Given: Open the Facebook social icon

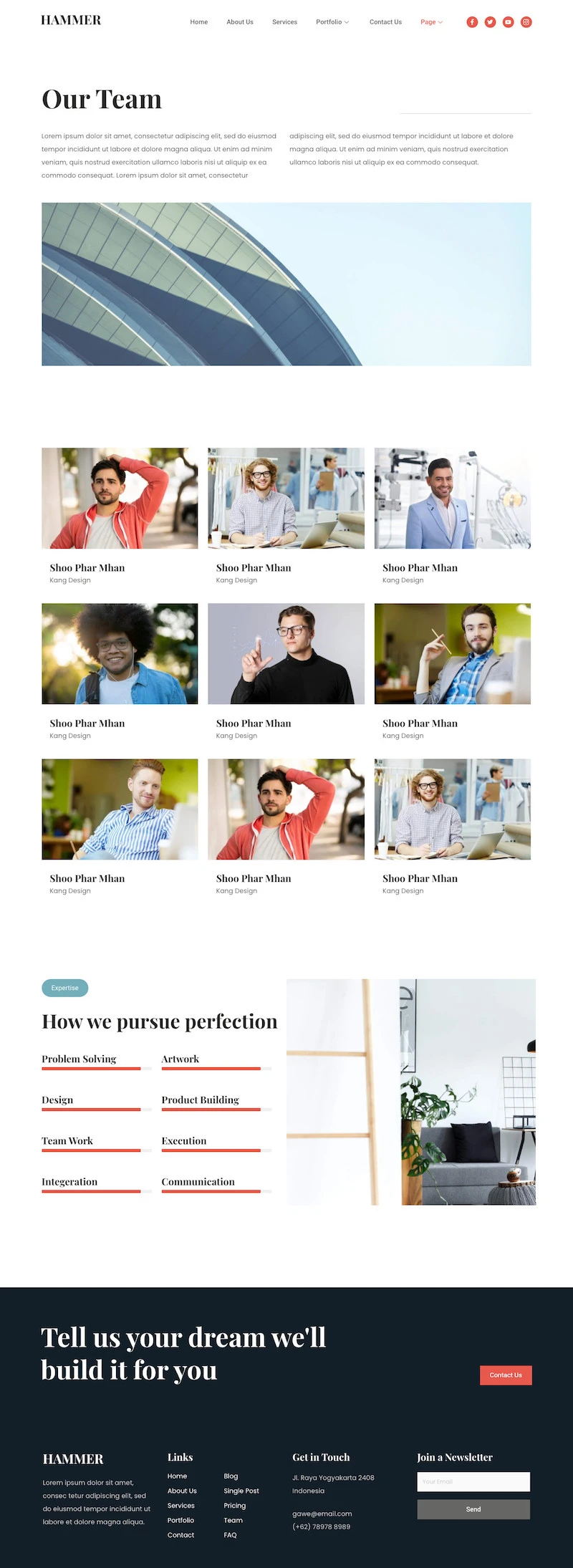Looking at the screenshot, I should [472, 22].
